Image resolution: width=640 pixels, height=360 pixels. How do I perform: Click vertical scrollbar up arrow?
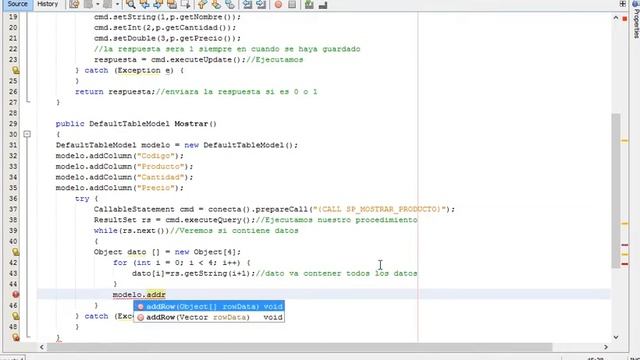(x=616, y=18)
